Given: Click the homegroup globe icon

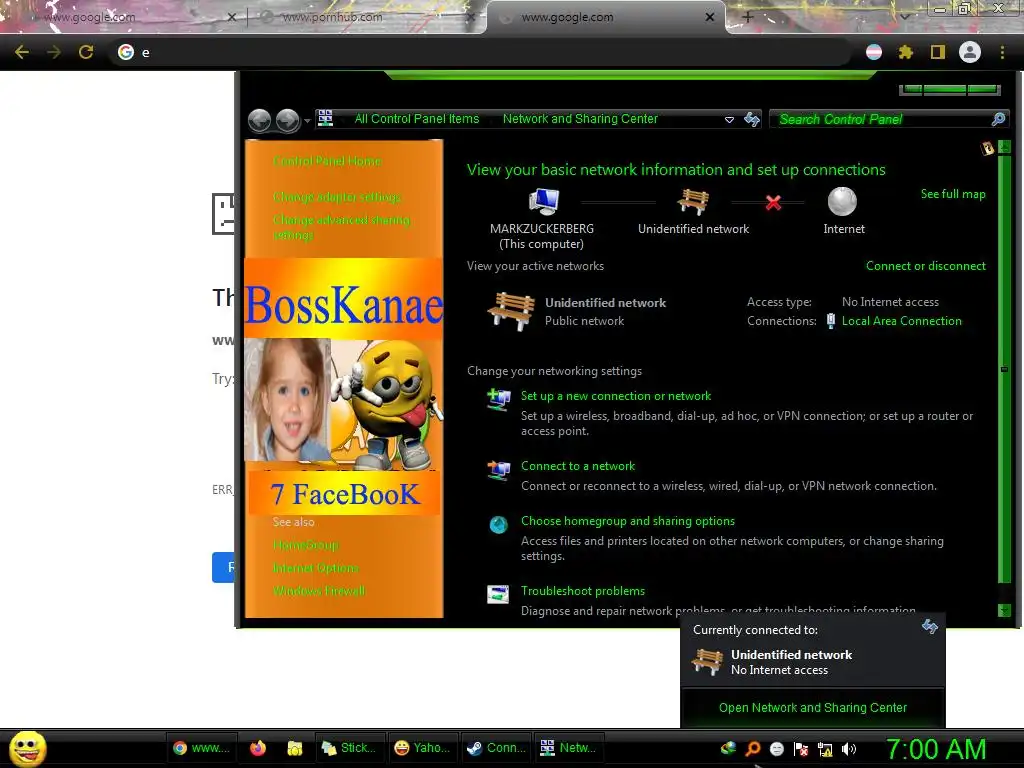Looking at the screenshot, I should [498, 524].
